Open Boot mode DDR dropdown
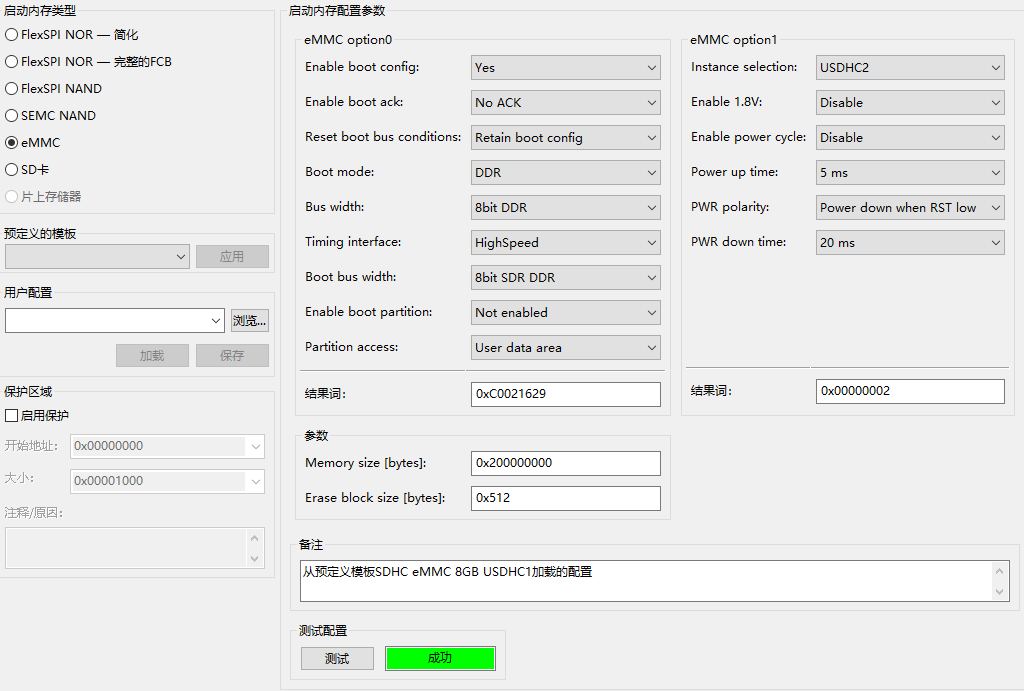Viewport: 1024px width, 691px height. click(x=566, y=172)
